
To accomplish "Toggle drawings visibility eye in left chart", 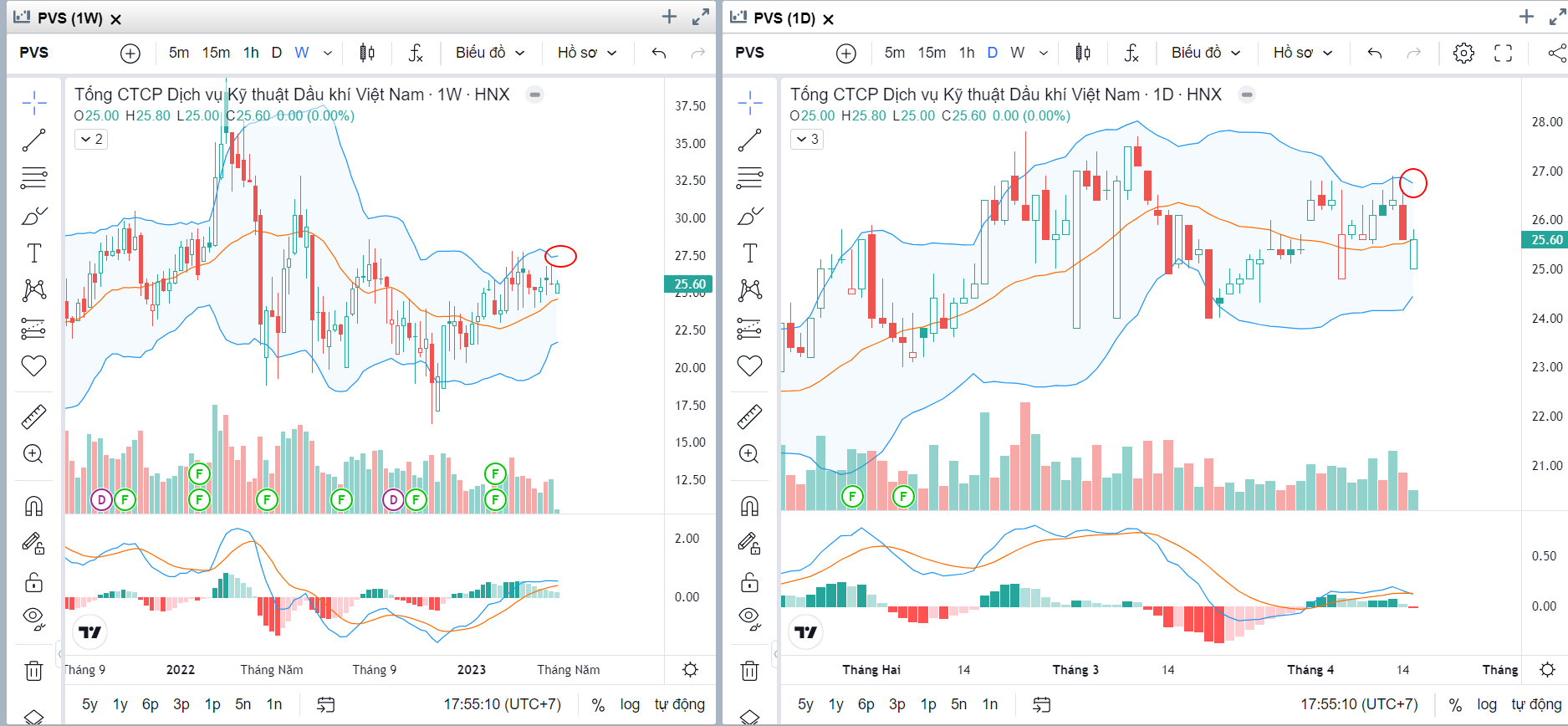I will [33, 617].
